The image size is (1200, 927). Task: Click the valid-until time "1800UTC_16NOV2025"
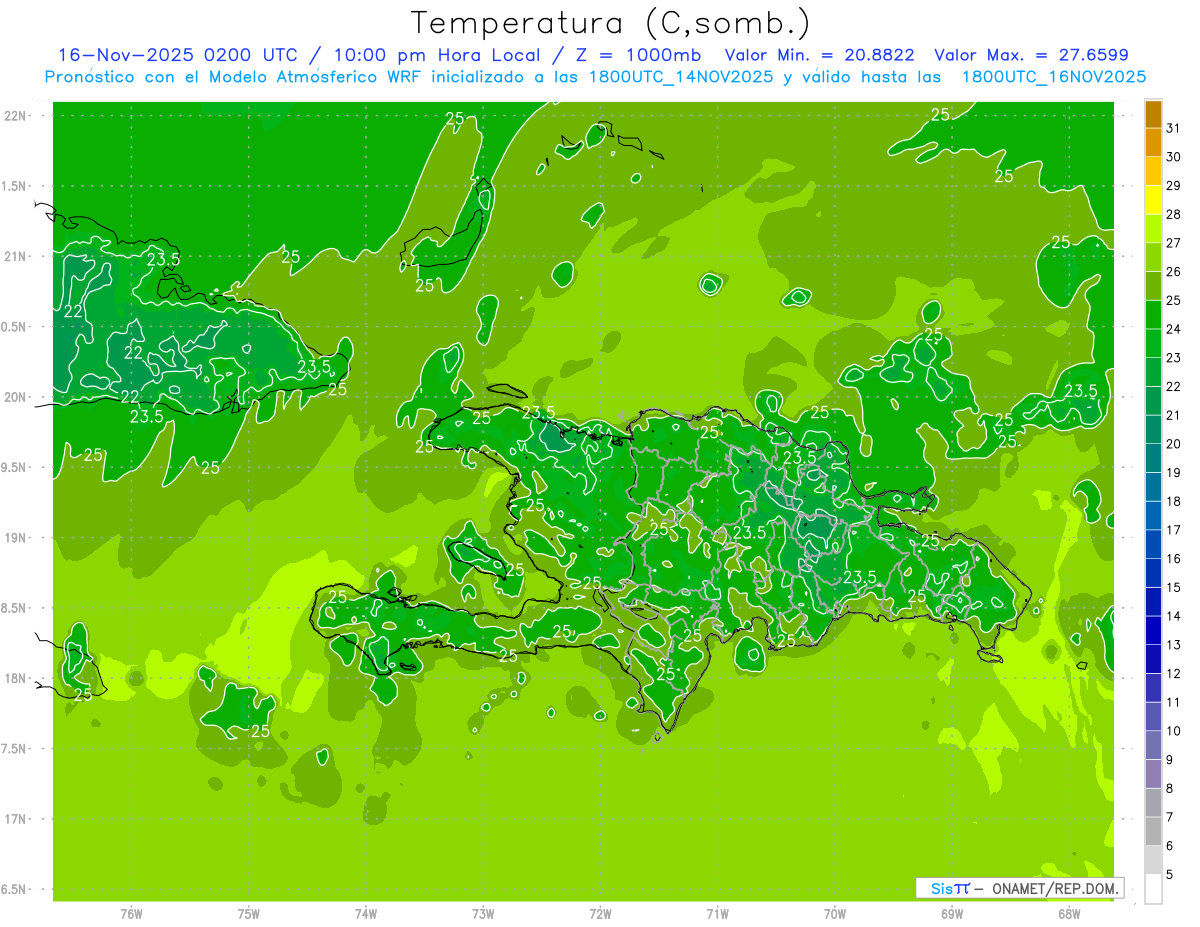pyautogui.click(x=1053, y=77)
